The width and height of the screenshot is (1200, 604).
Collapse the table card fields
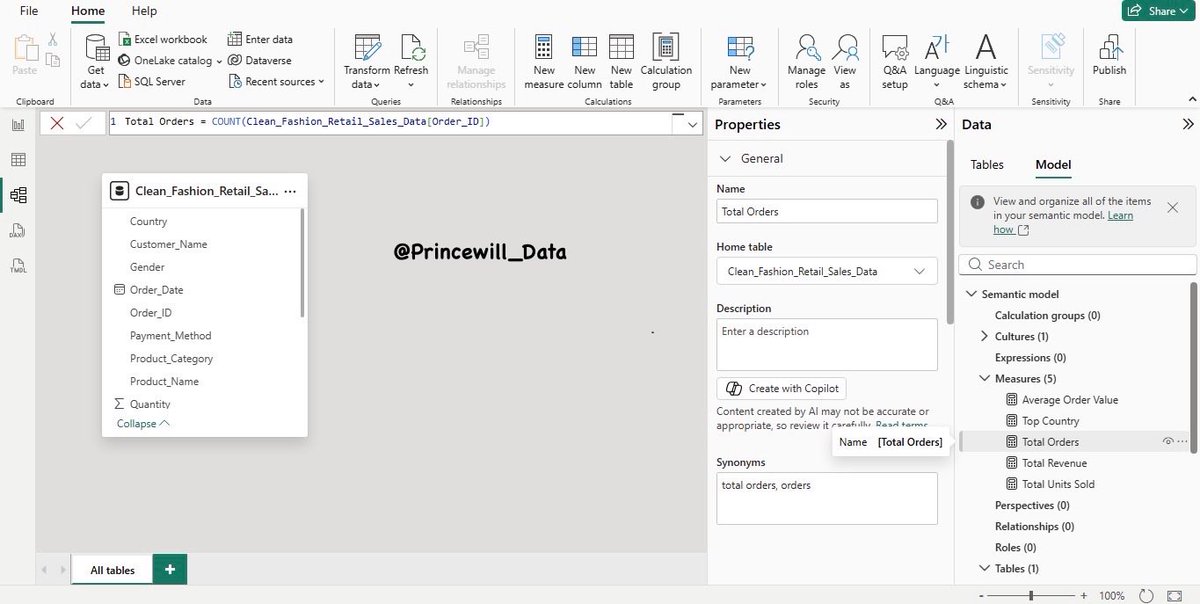click(x=143, y=423)
